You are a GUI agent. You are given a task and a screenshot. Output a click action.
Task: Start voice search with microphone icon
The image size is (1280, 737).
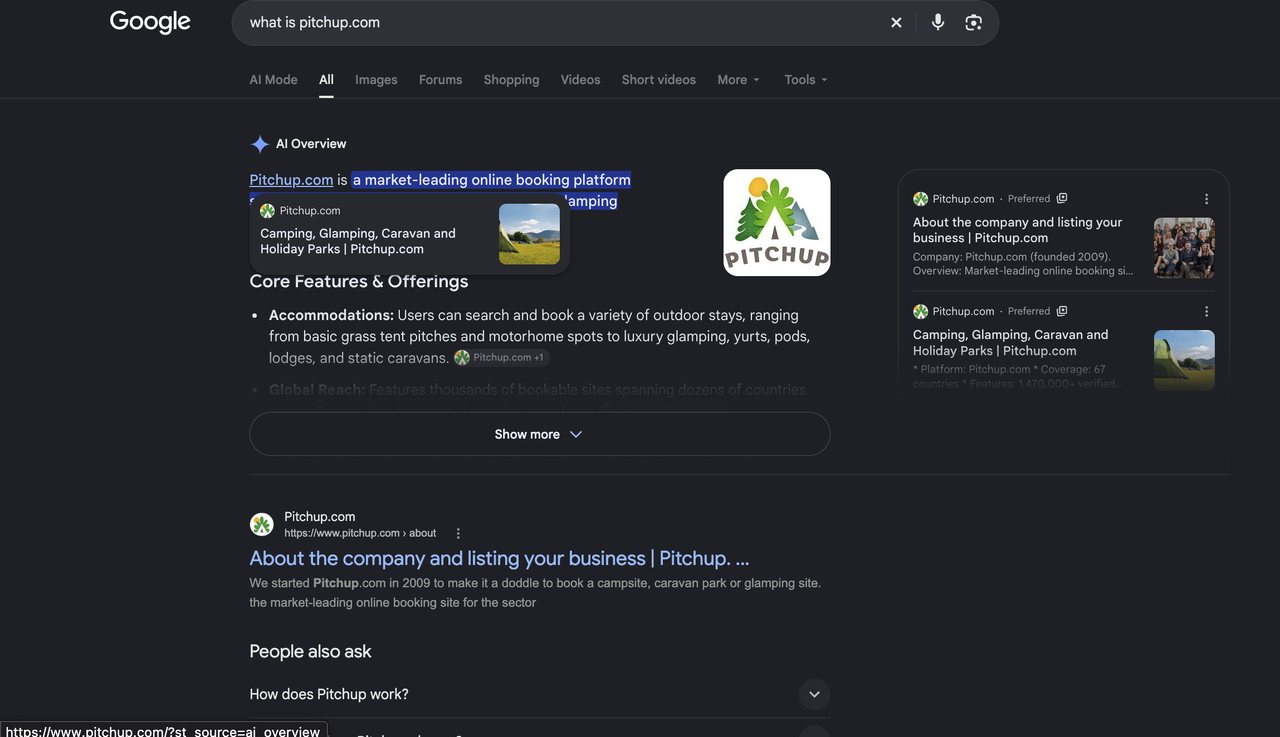[938, 22]
